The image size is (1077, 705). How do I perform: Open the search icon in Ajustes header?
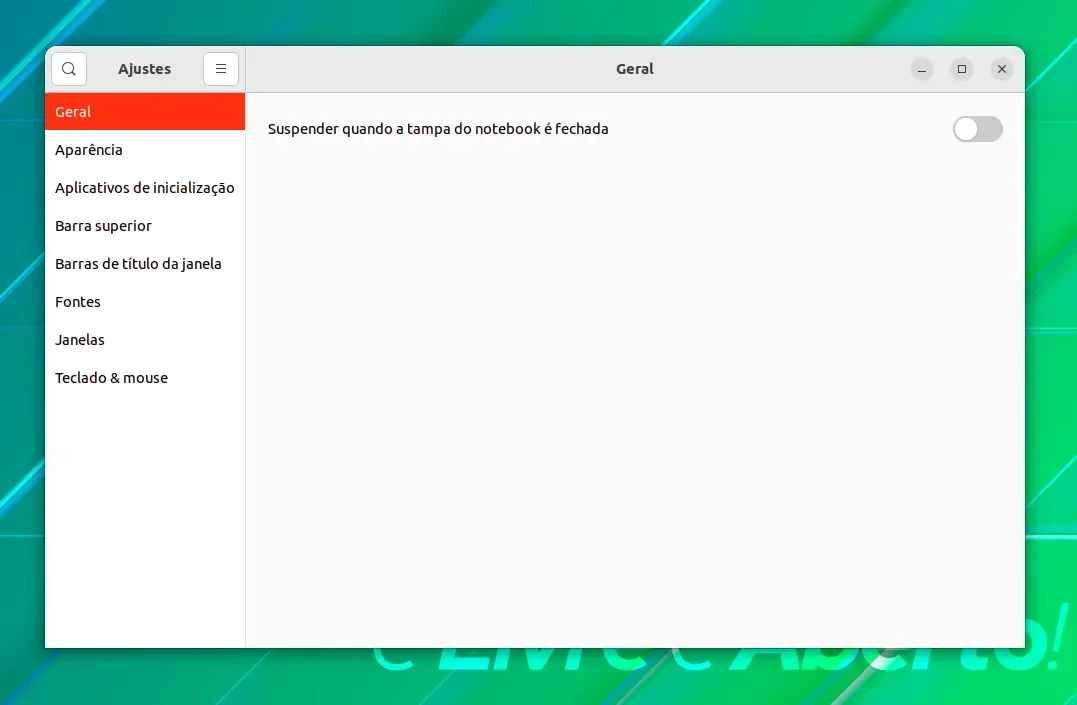click(x=69, y=69)
